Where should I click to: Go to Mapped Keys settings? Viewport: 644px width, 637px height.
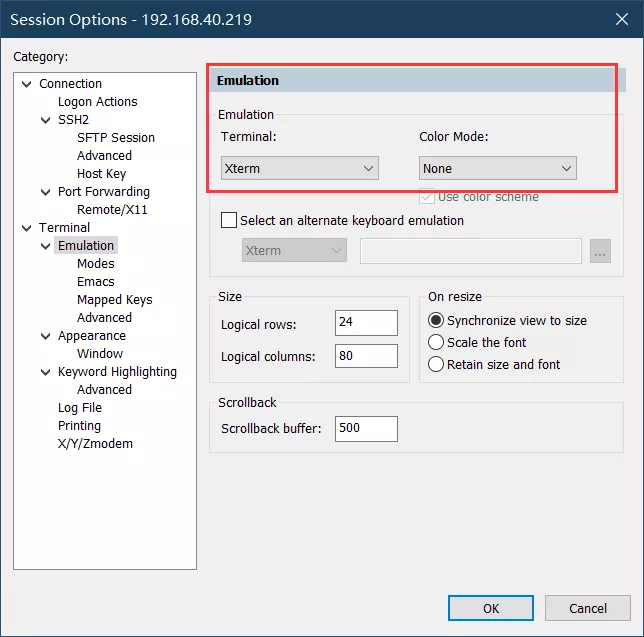114,300
